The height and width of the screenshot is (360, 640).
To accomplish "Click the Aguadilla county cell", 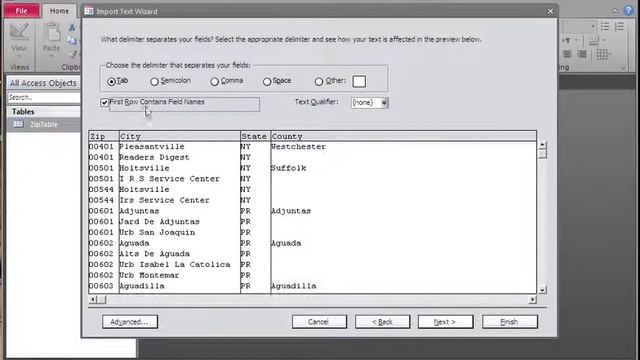I will tap(293, 286).
